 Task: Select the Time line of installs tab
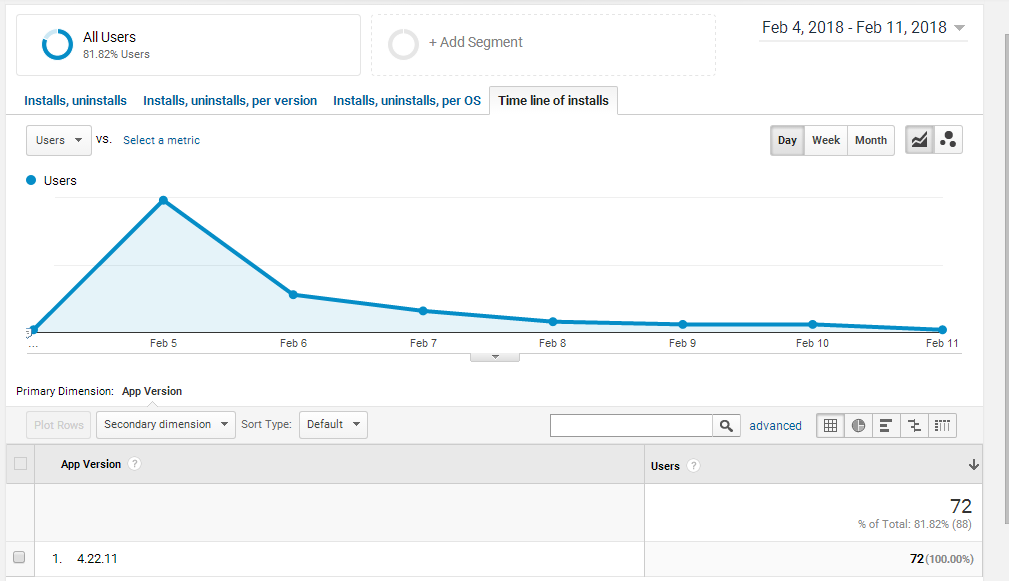click(553, 100)
